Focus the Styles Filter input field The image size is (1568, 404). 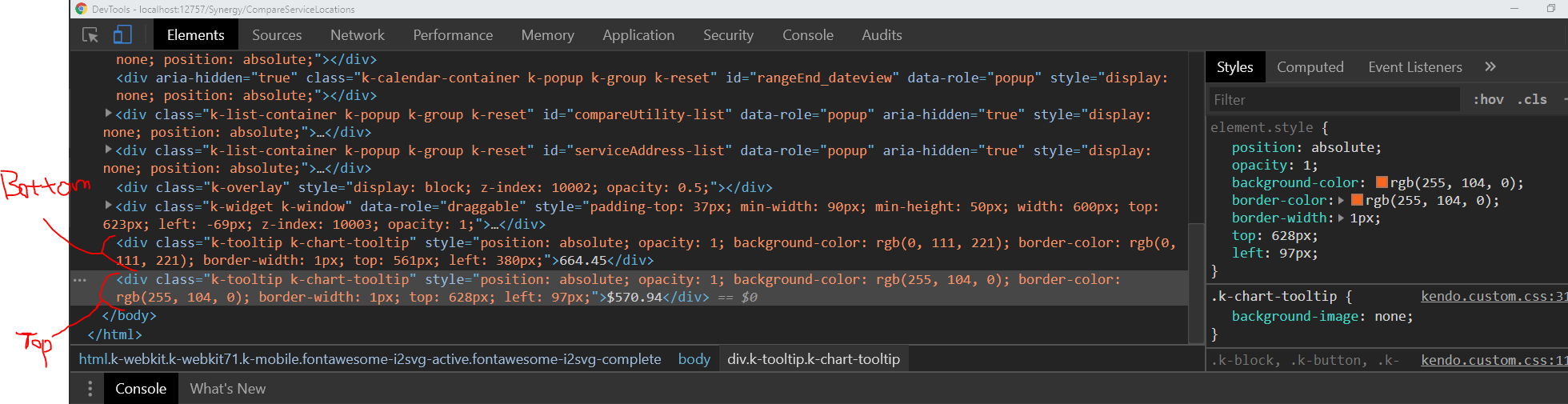coord(1332,100)
